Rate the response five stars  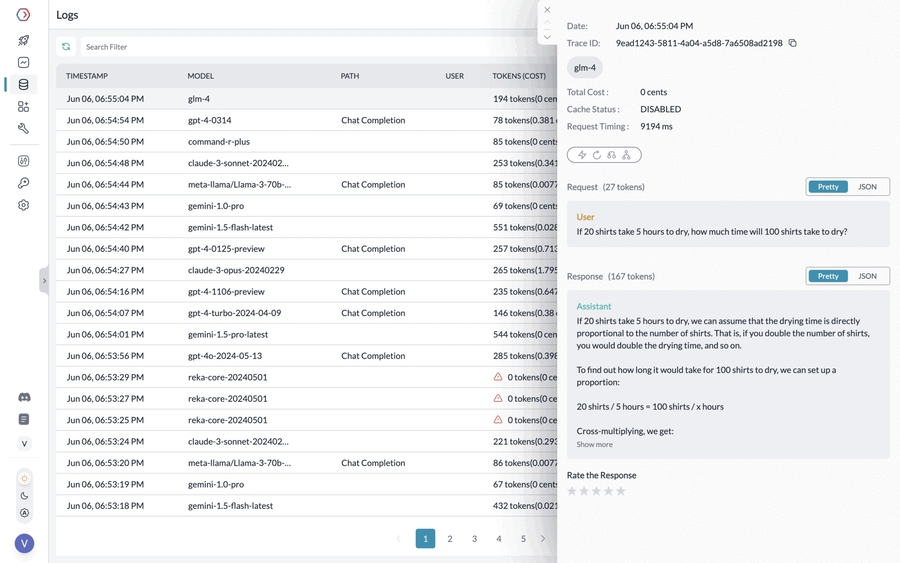coord(621,491)
